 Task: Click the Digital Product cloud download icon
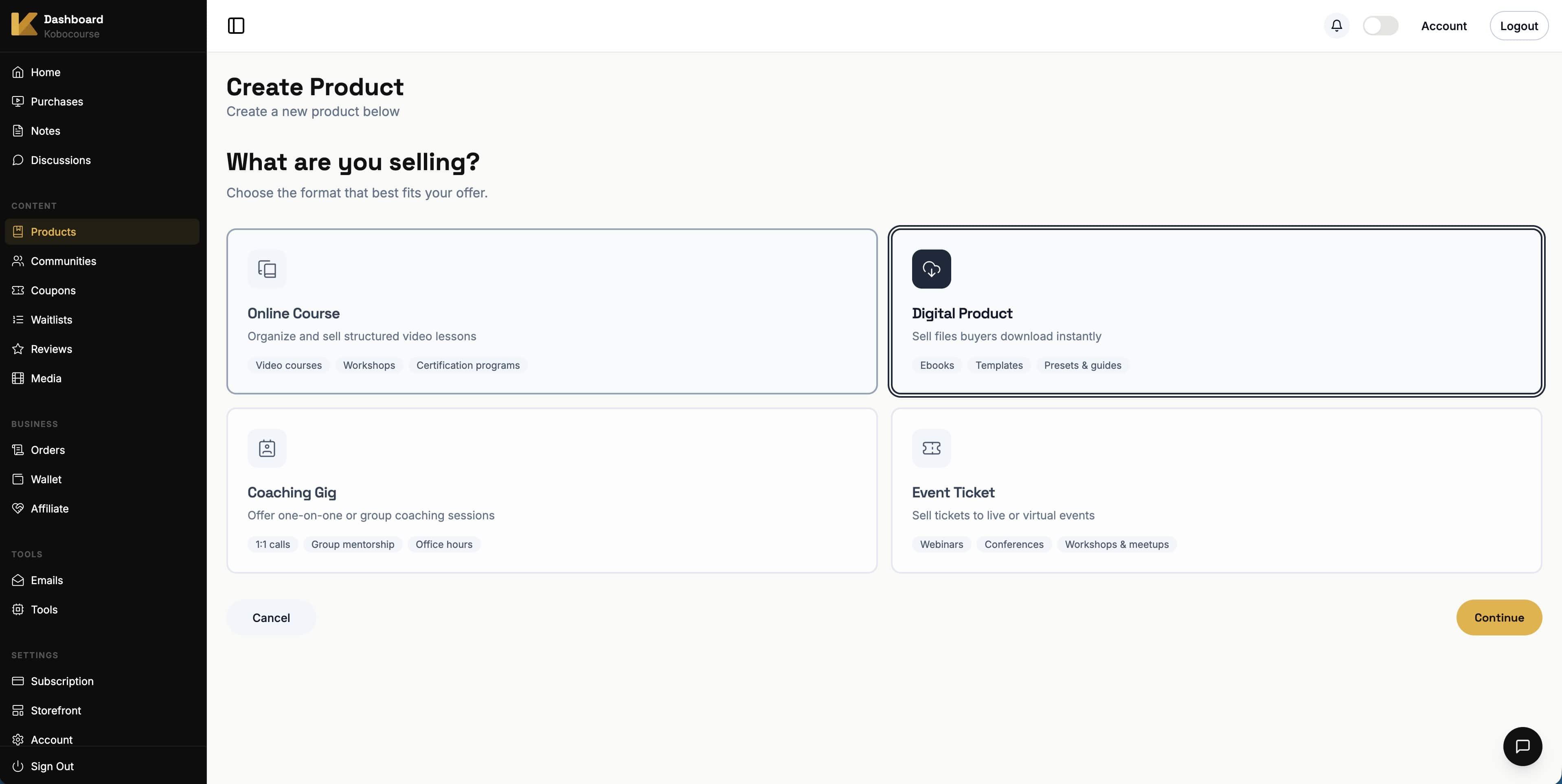[x=931, y=269]
